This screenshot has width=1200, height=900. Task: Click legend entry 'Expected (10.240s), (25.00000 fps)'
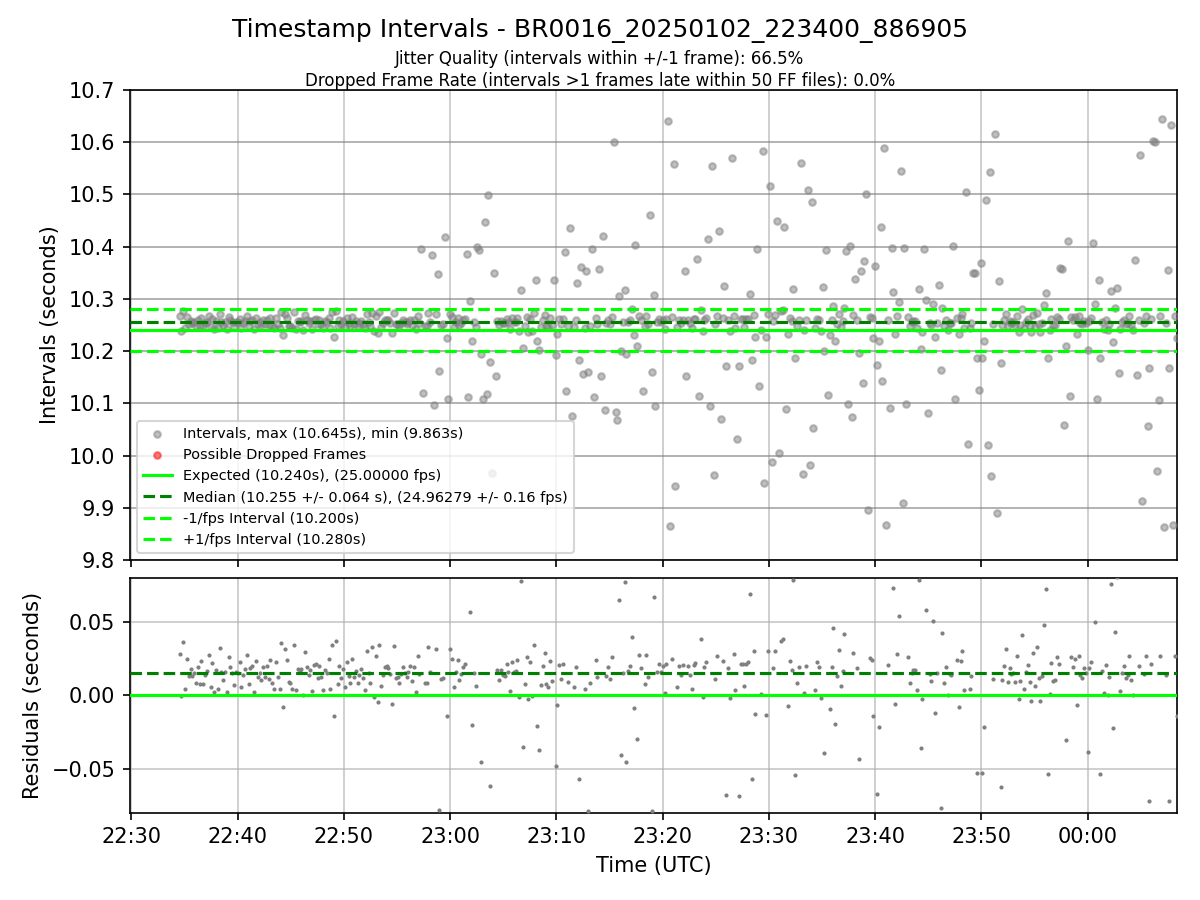[312, 475]
